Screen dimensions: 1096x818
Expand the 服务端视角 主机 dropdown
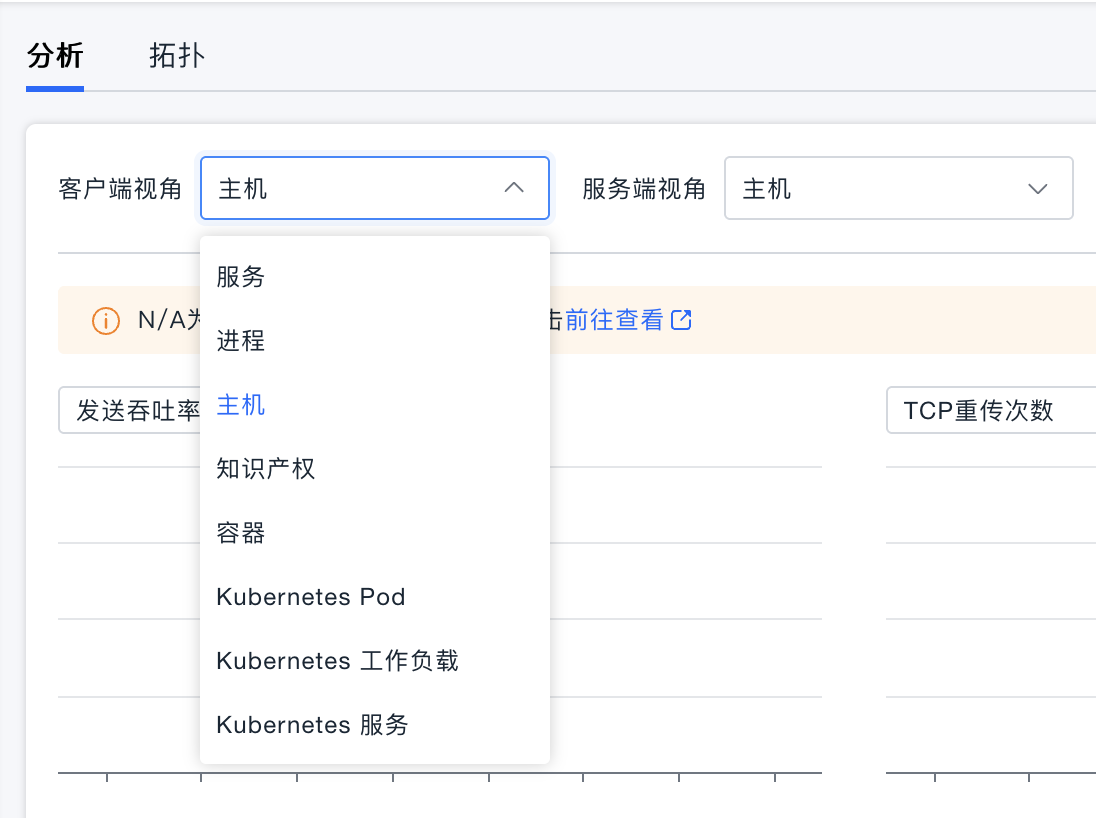tap(880, 188)
